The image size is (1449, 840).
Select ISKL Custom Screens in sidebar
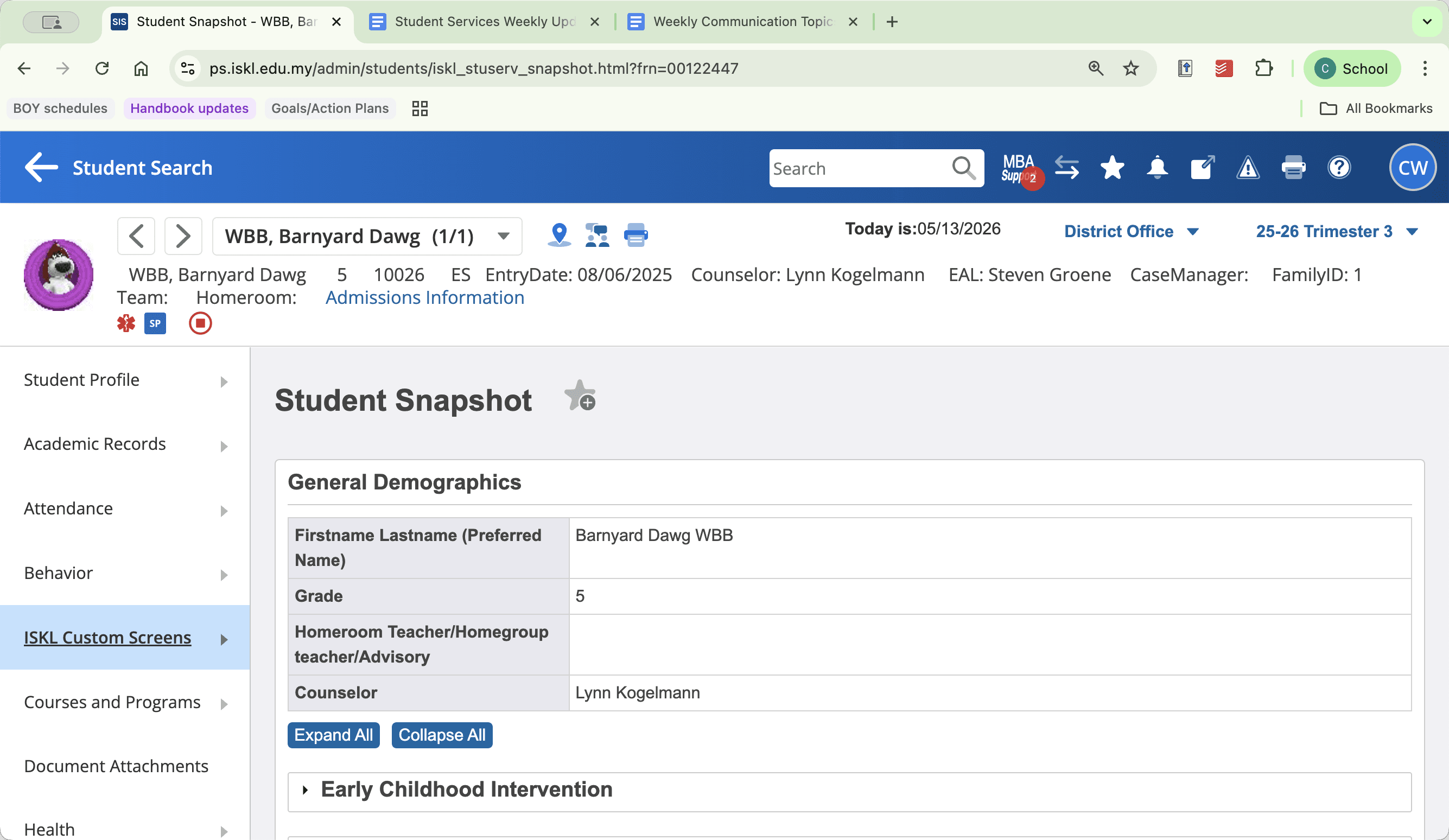[125, 638]
